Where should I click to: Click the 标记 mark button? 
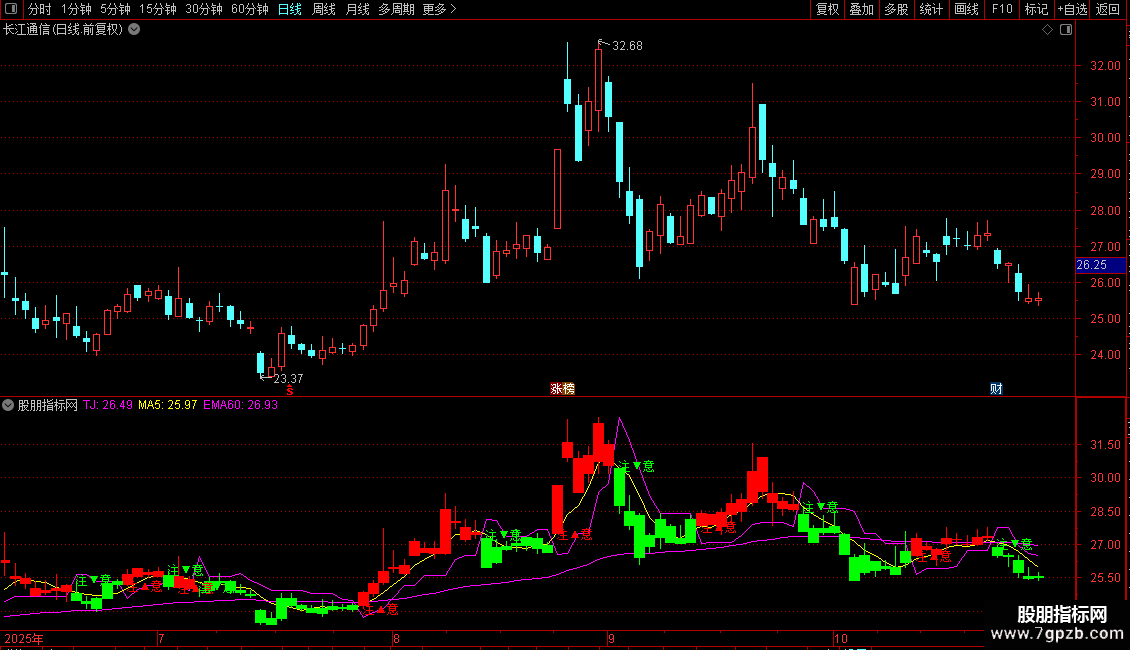click(x=1036, y=9)
